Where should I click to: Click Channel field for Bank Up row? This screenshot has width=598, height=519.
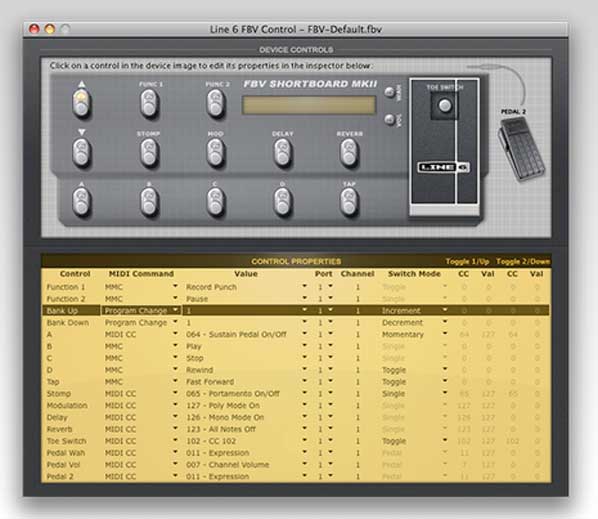click(x=358, y=310)
